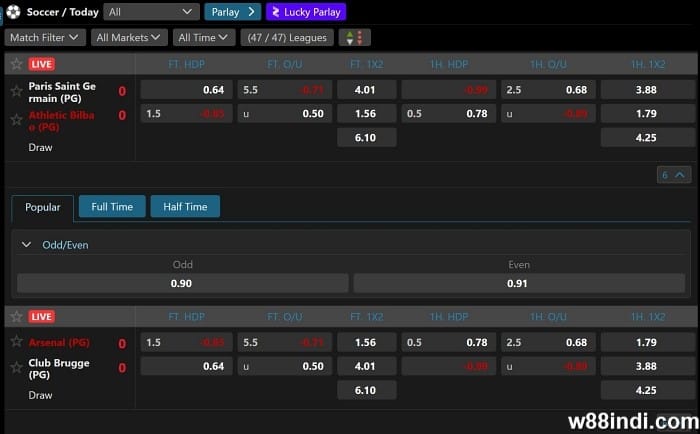700x434 pixels.
Task: Open All Time dropdown
Action: coord(204,38)
